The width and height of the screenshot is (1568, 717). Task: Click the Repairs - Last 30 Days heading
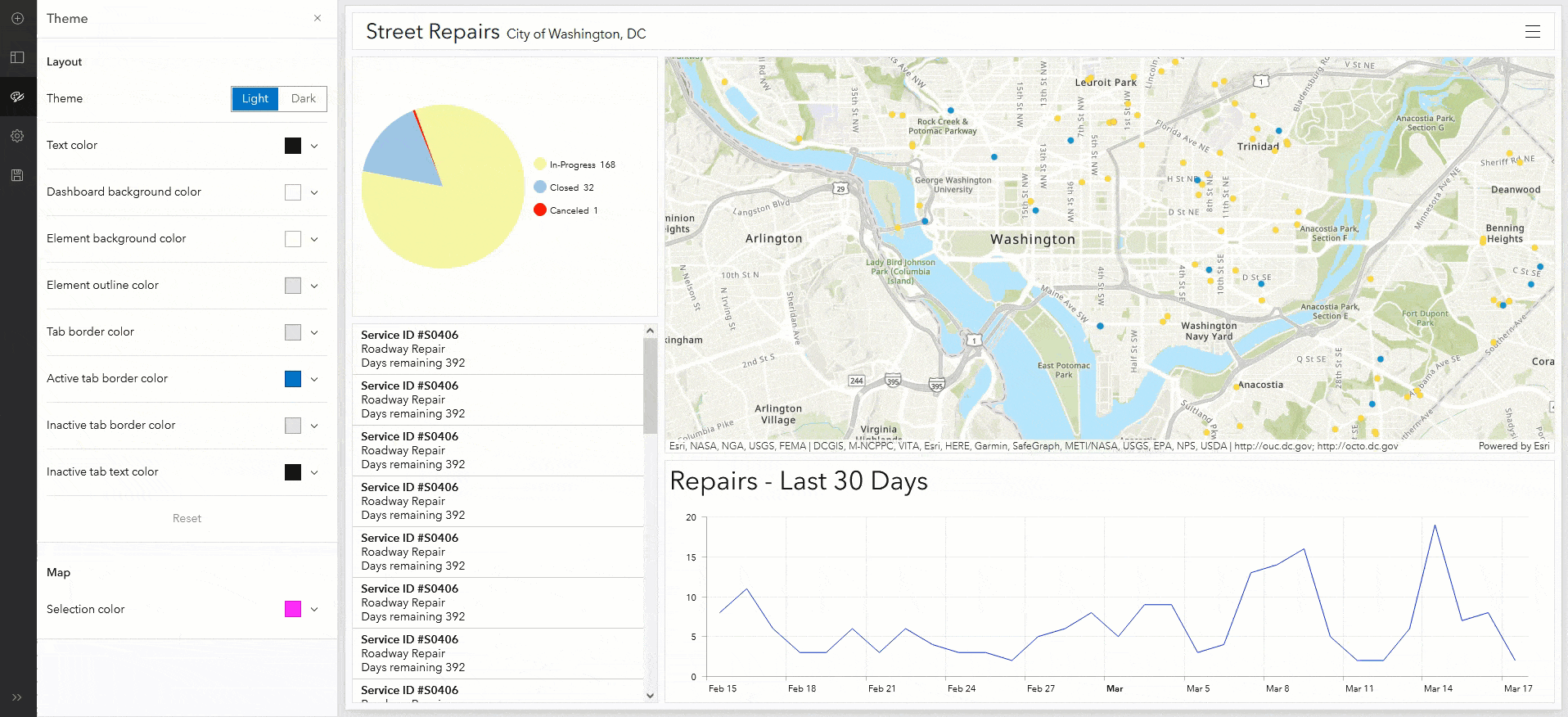click(799, 481)
